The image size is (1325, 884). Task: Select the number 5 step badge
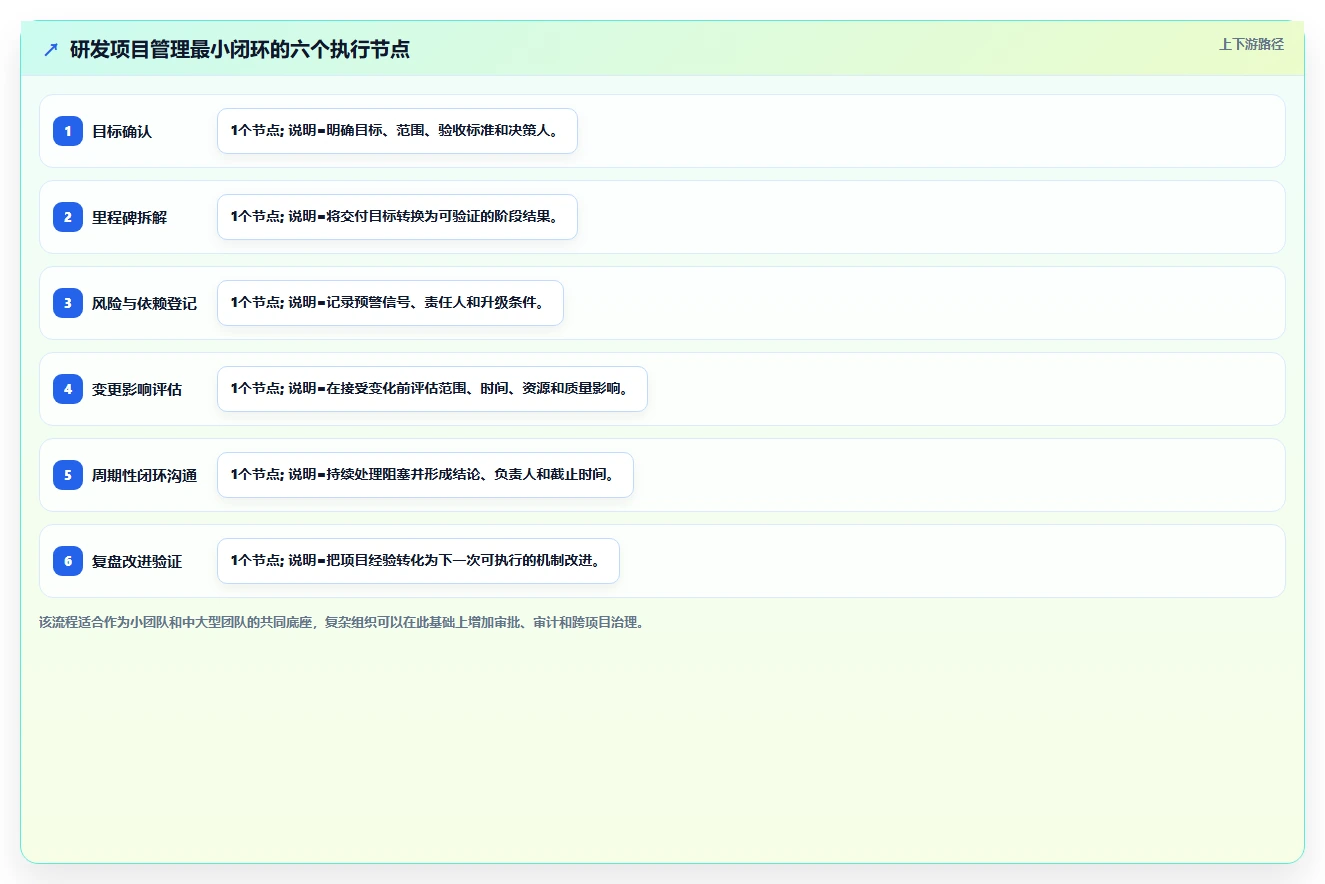coord(68,475)
